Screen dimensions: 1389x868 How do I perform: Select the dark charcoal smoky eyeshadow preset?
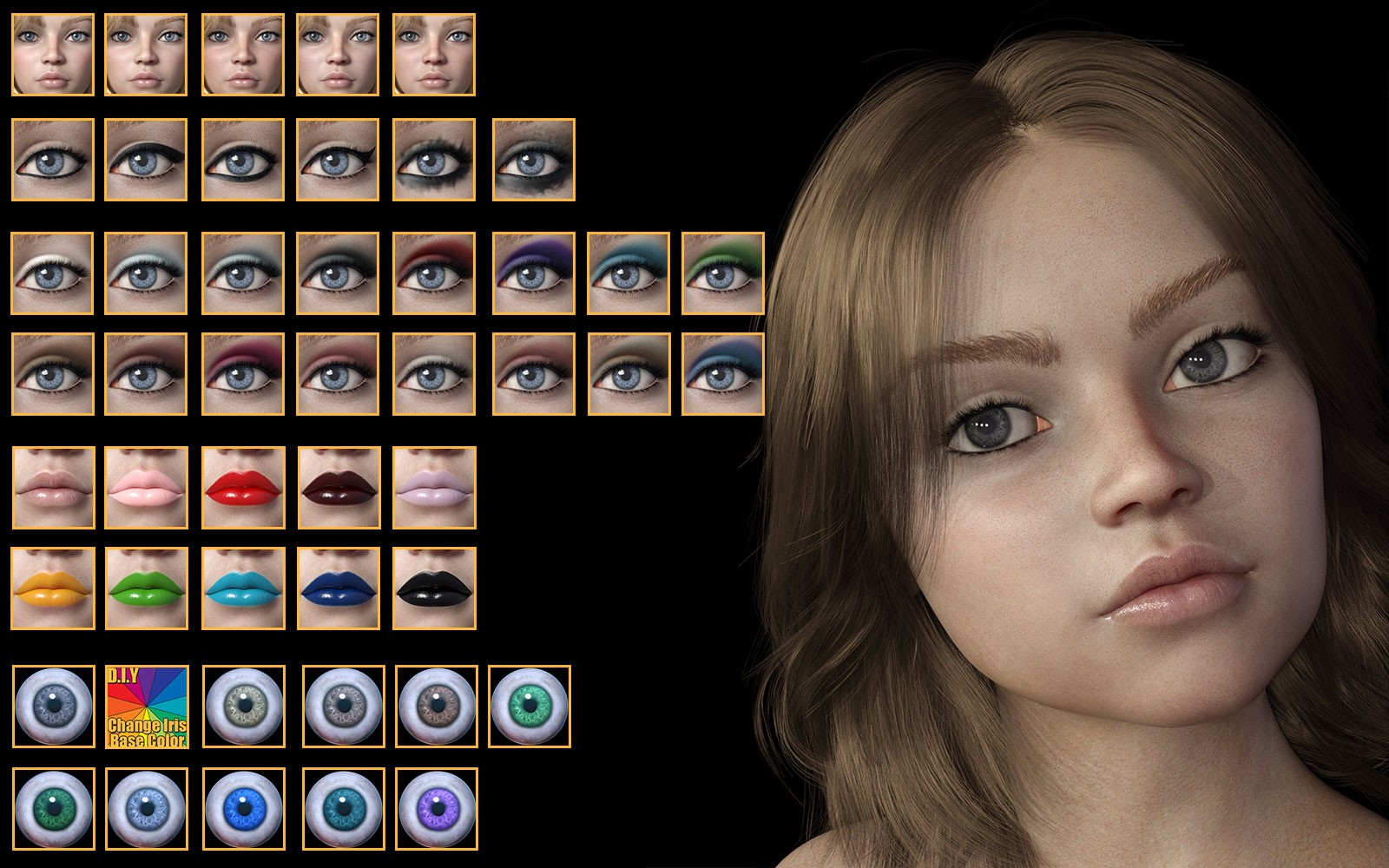tap(338, 273)
